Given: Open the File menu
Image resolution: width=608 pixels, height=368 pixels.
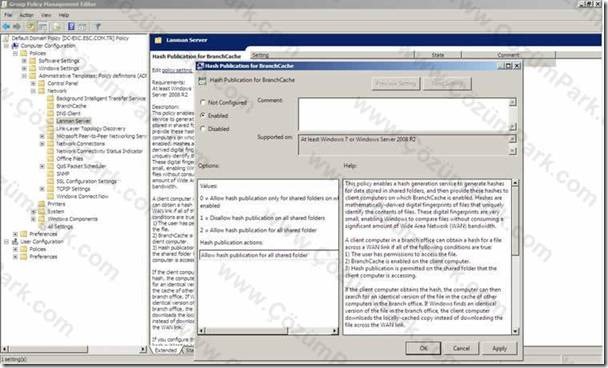Looking at the screenshot, I should coord(8,15).
